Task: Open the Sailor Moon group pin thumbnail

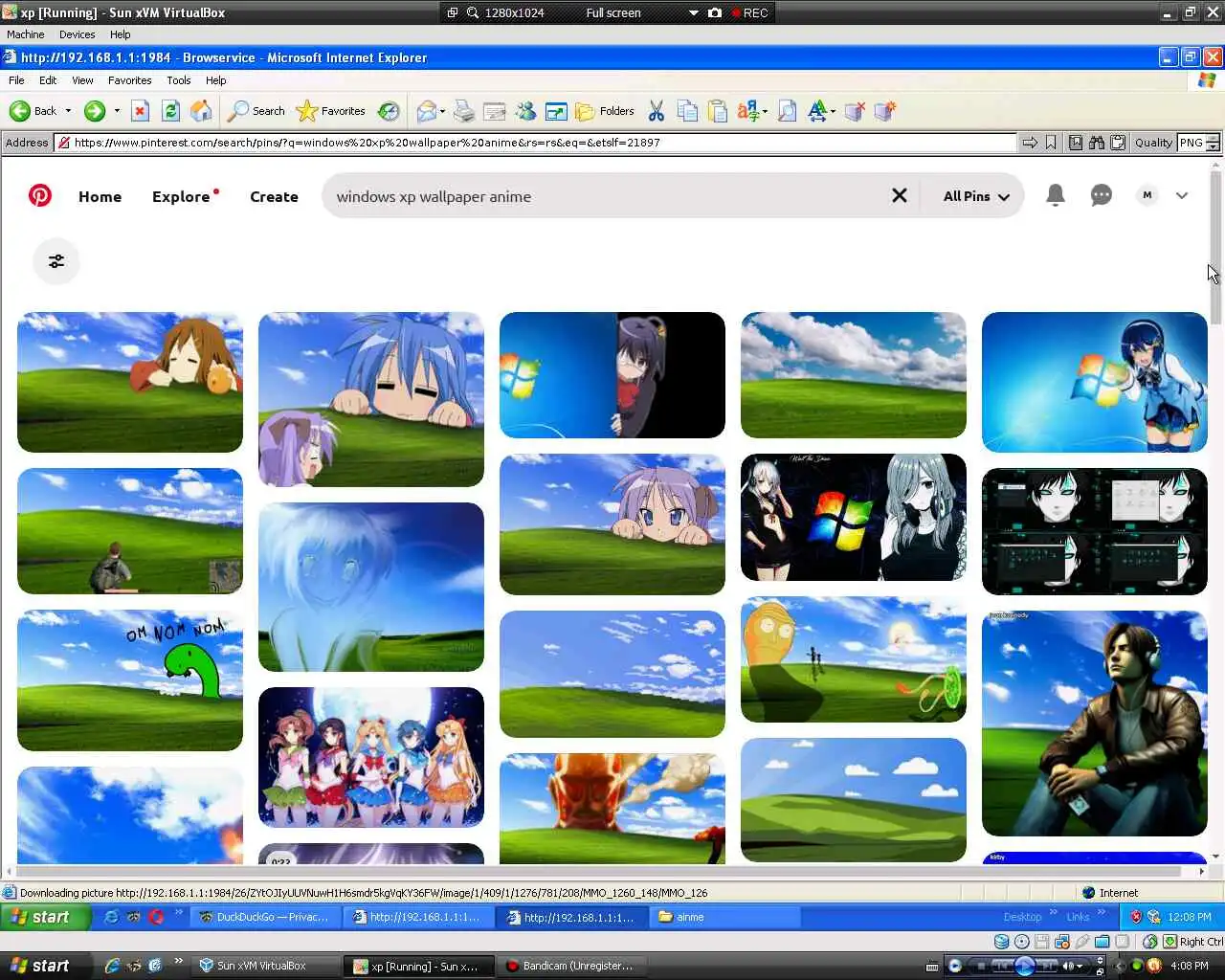Action: point(371,757)
